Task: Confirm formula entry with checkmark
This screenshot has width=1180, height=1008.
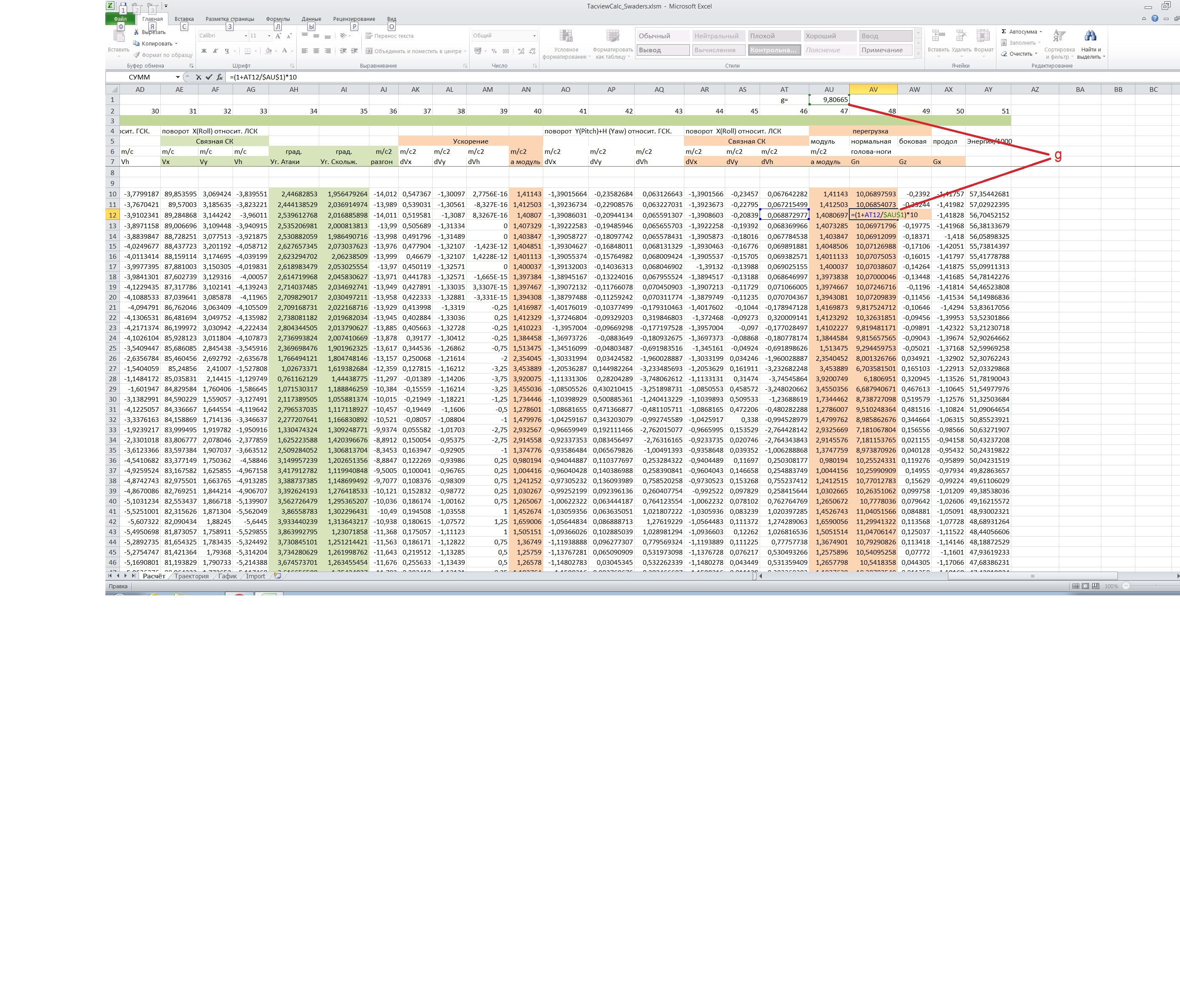Action: click(209, 77)
